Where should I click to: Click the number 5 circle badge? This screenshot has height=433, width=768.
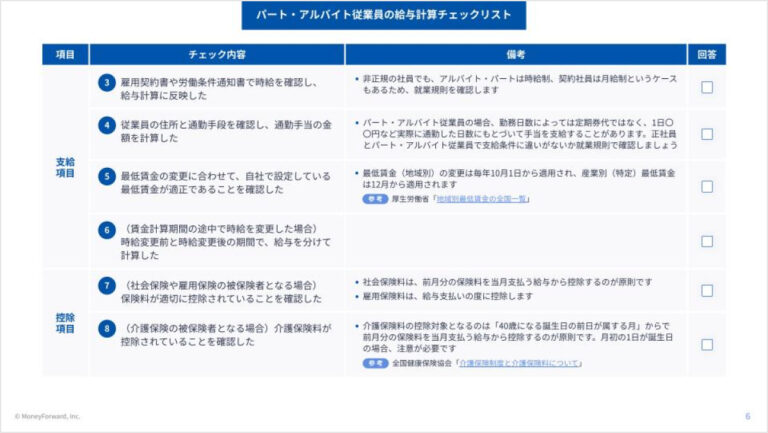(107, 176)
